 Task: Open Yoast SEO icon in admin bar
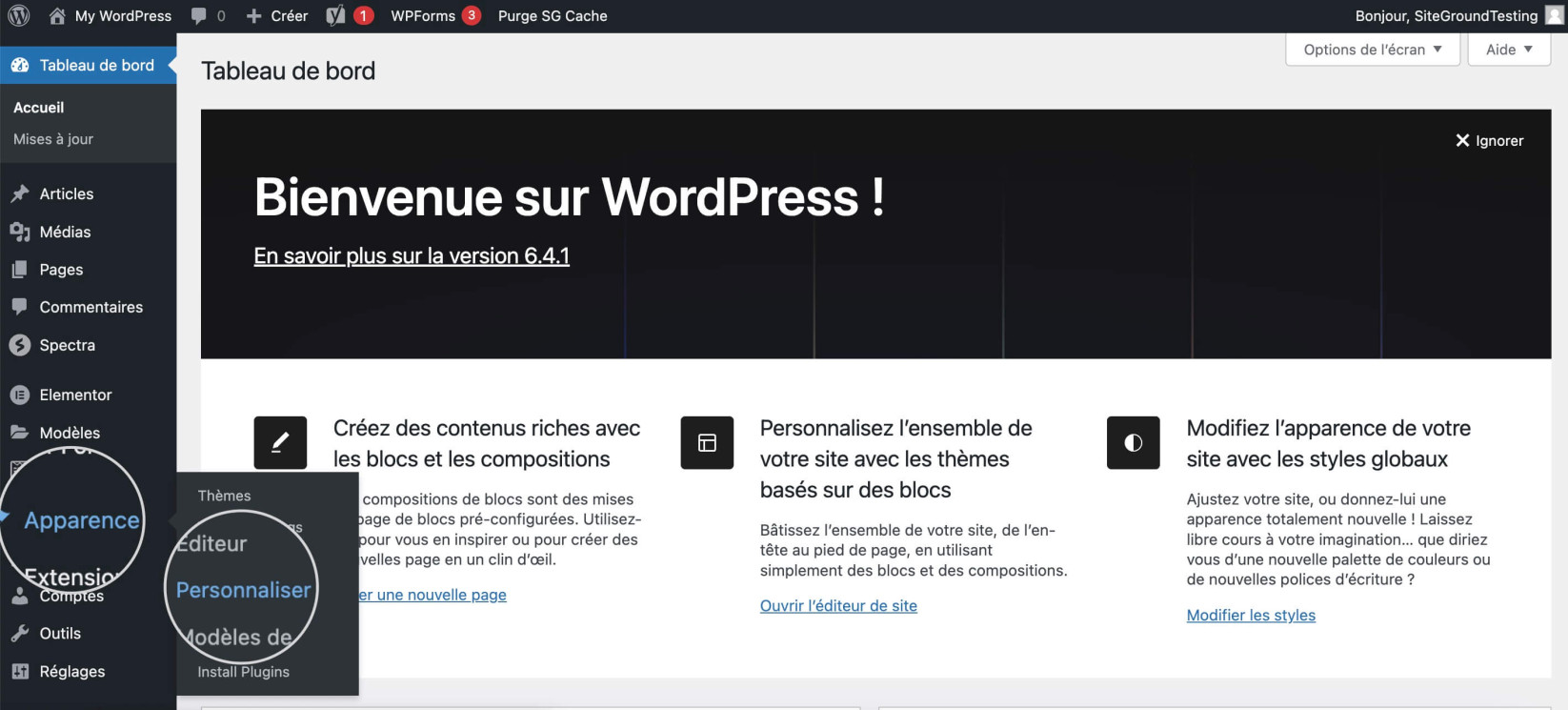pyautogui.click(x=335, y=16)
